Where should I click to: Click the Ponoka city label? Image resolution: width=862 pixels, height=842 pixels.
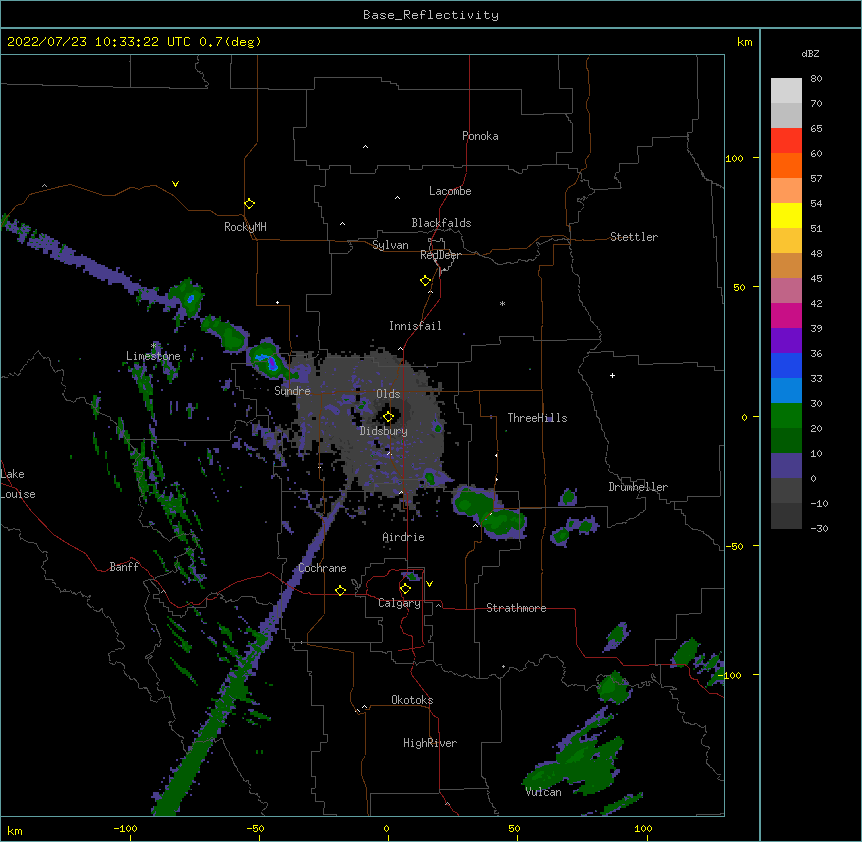tap(480, 136)
